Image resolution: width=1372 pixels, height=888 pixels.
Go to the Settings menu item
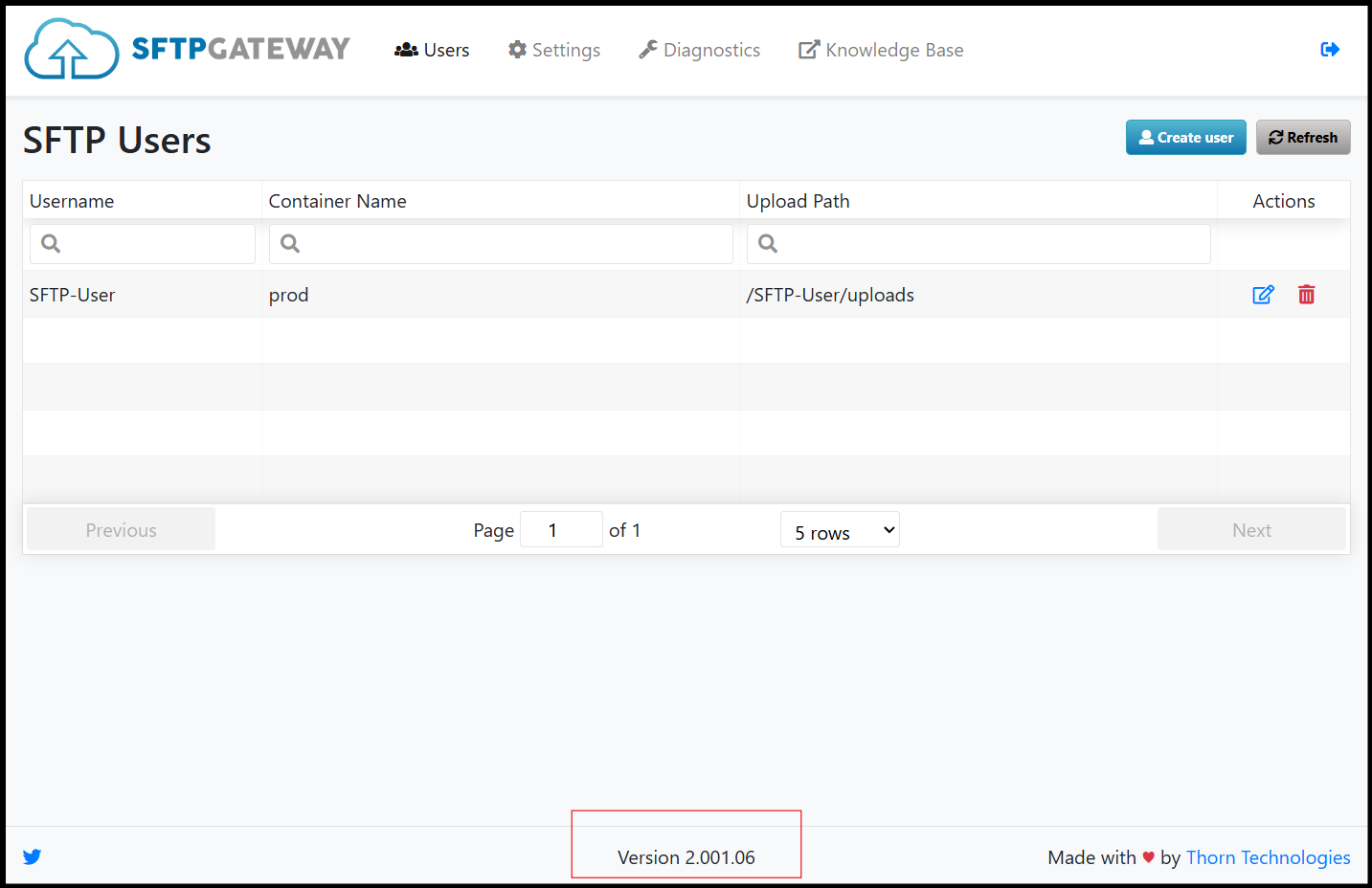pos(554,50)
